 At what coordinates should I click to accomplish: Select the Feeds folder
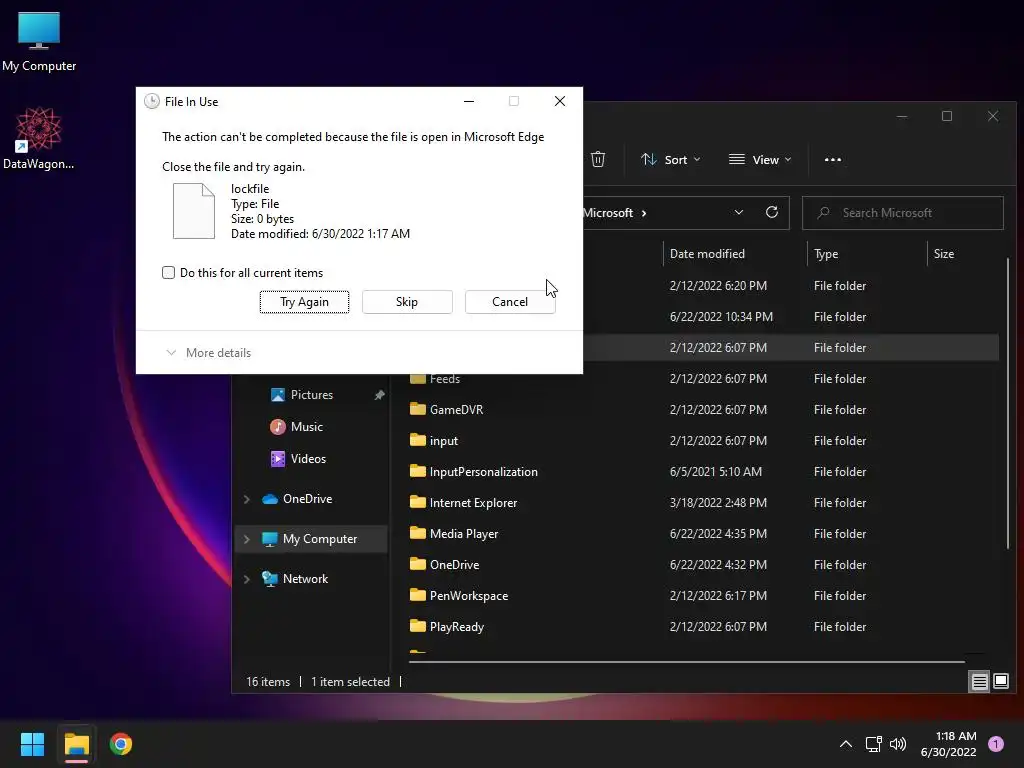[445, 379]
